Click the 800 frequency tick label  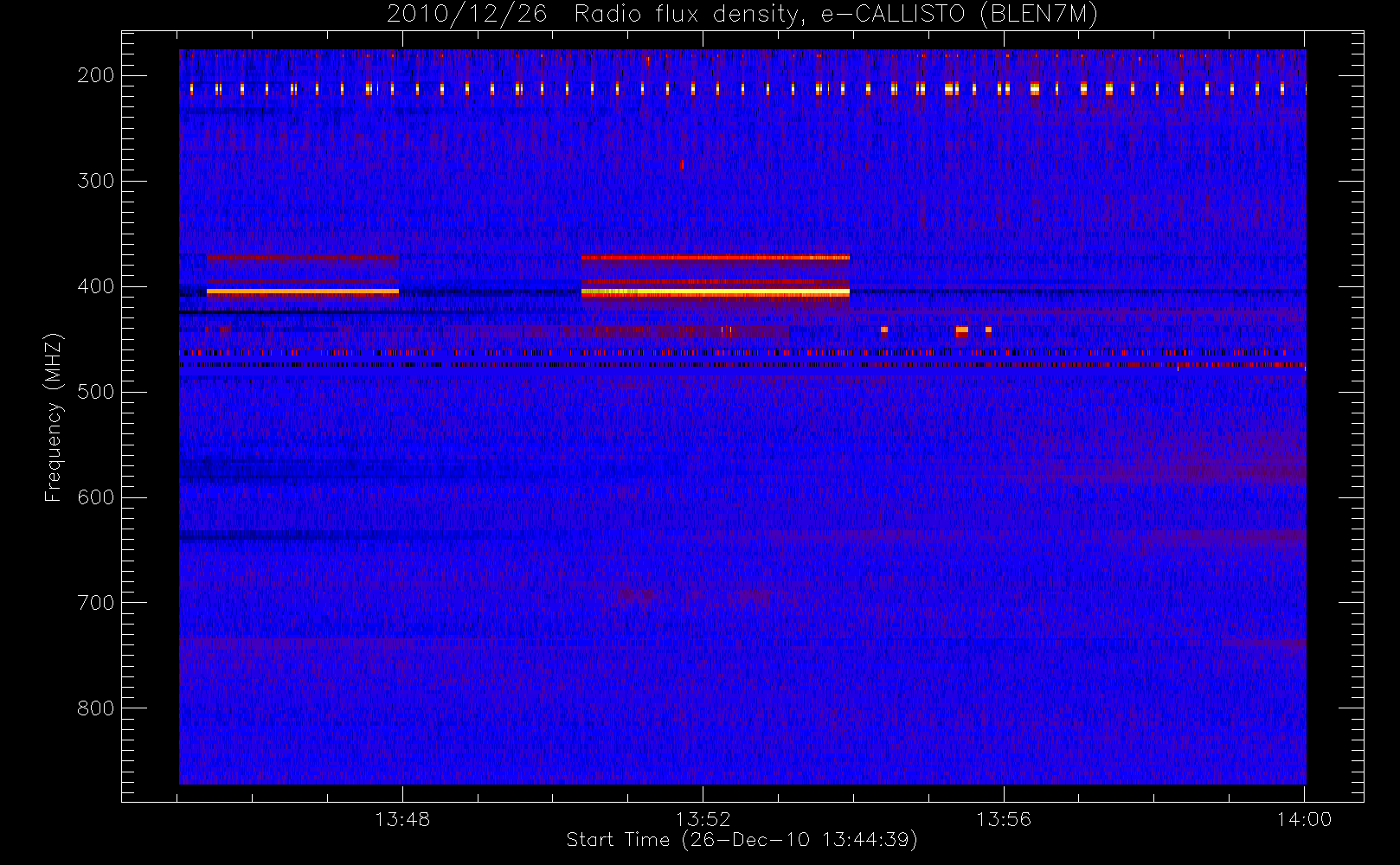[96, 708]
